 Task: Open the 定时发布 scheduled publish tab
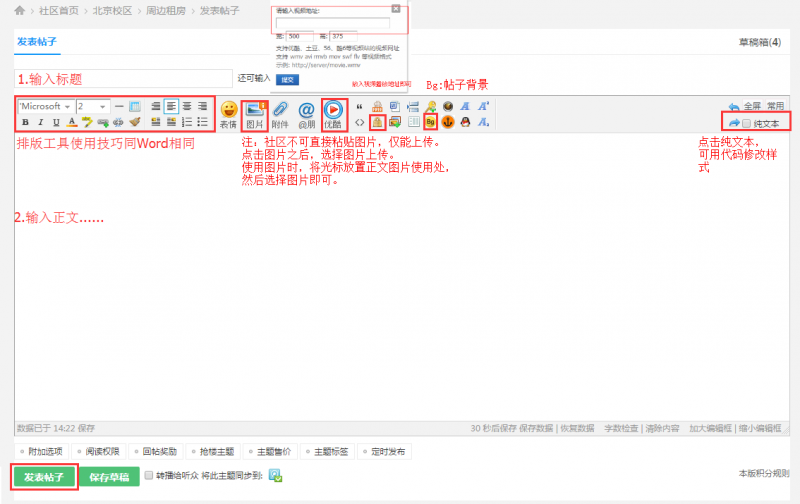pyautogui.click(x=384, y=451)
